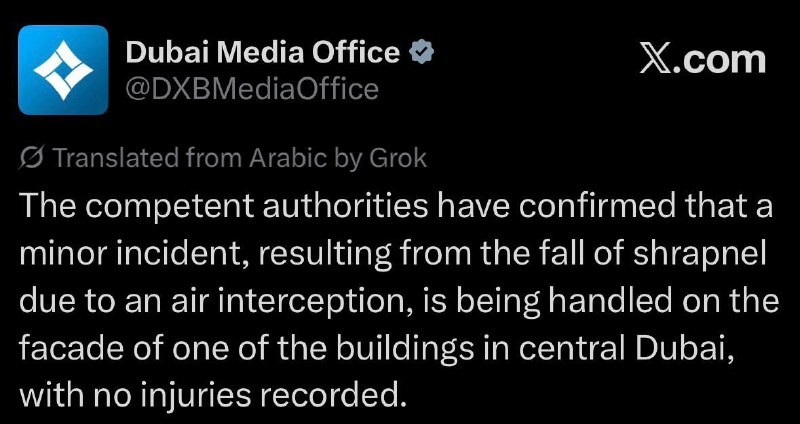Click the blue verified badge
The width and height of the screenshot is (800, 424).
(x=421, y=51)
